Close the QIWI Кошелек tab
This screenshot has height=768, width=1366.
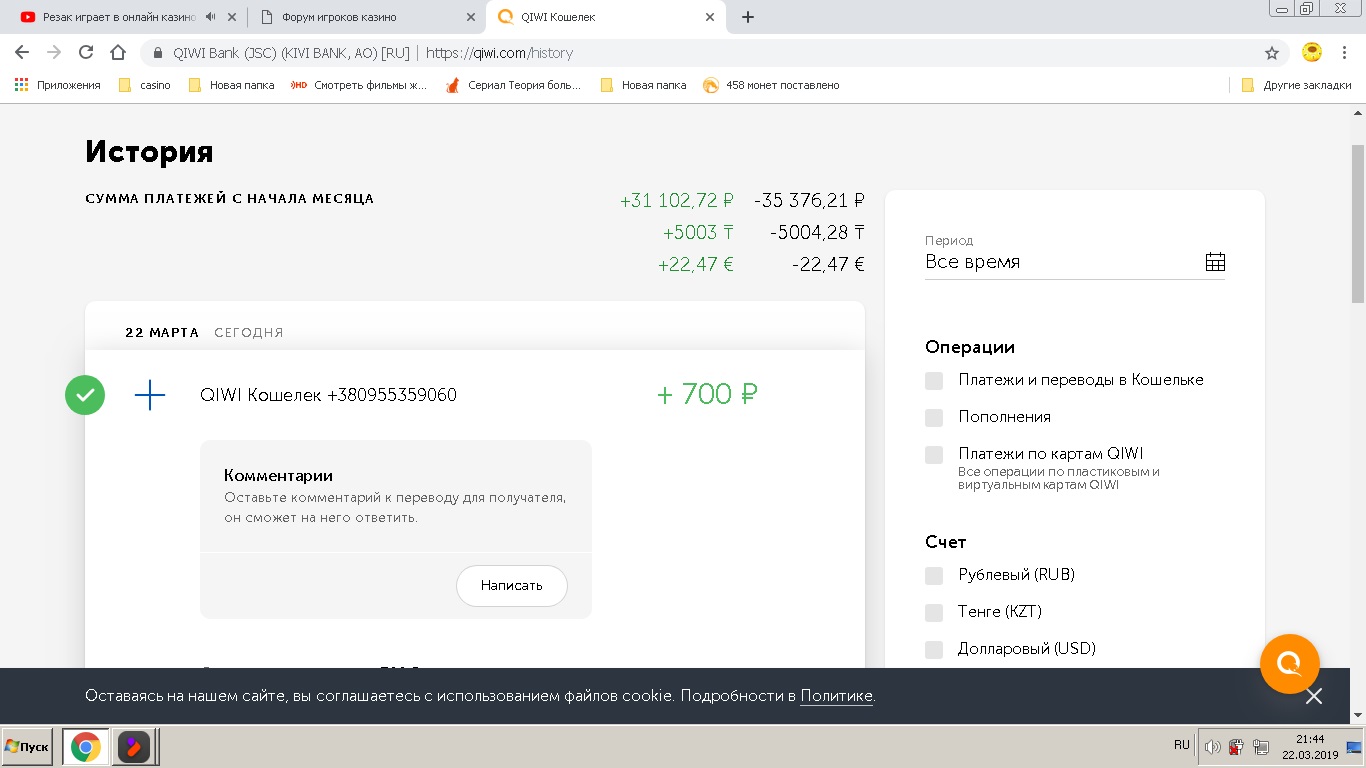(x=710, y=17)
